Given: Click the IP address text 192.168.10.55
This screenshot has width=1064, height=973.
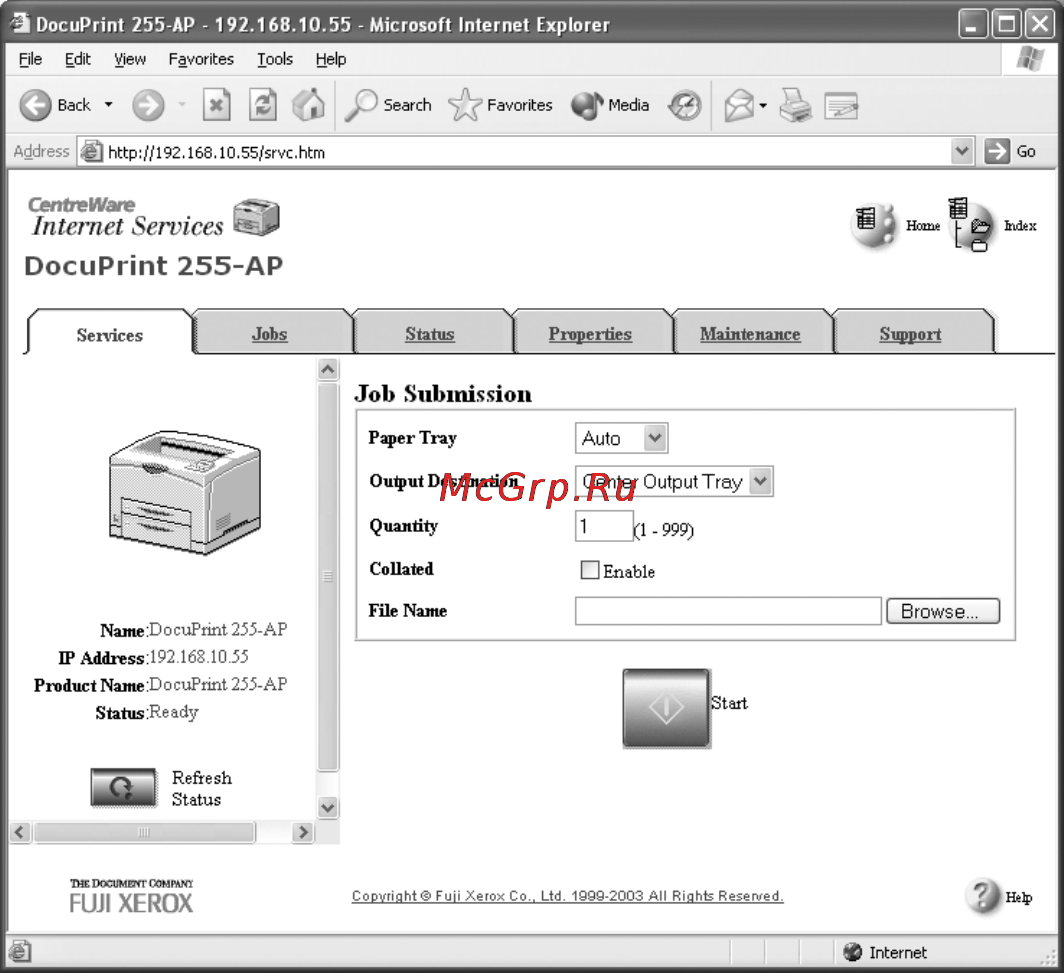Looking at the screenshot, I should pos(199,657).
